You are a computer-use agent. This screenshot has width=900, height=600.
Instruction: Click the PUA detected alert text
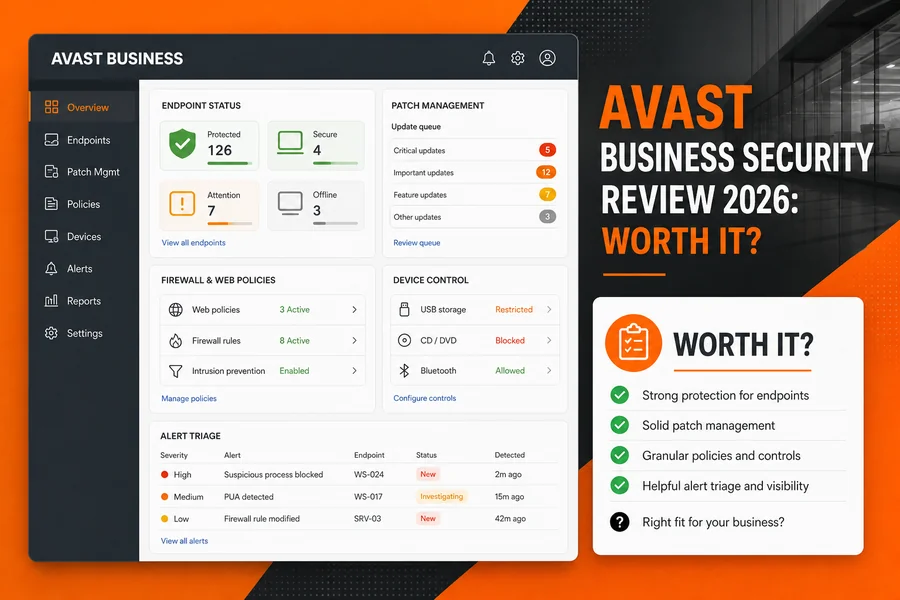[x=249, y=497]
